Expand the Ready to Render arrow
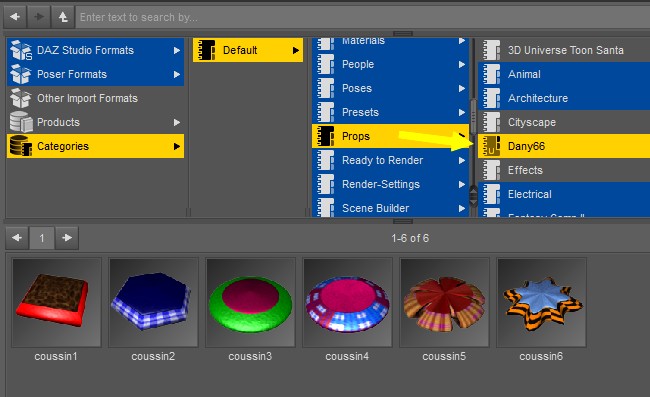Viewport: 650px width, 397px height. click(x=462, y=160)
